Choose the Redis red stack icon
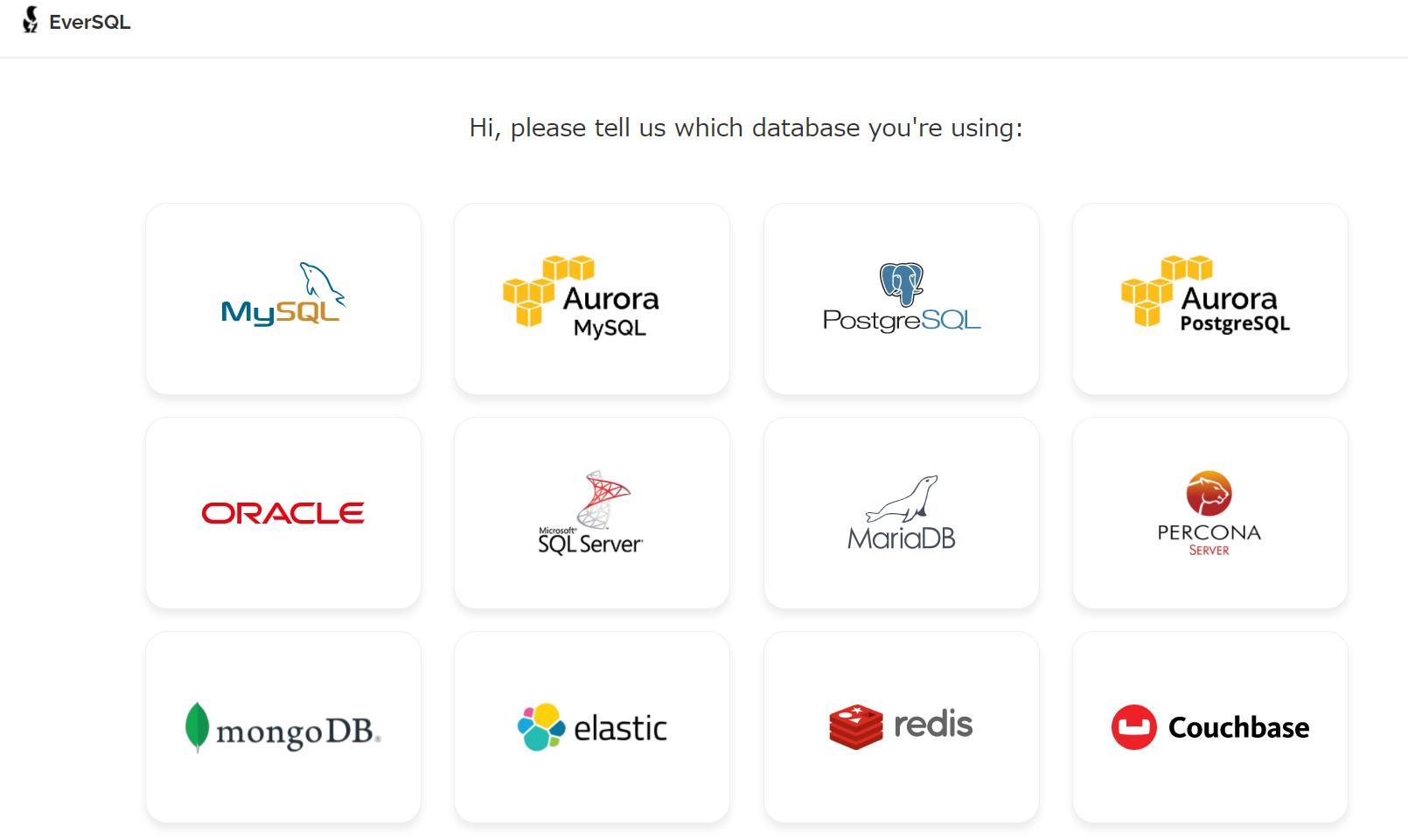 tap(856, 726)
